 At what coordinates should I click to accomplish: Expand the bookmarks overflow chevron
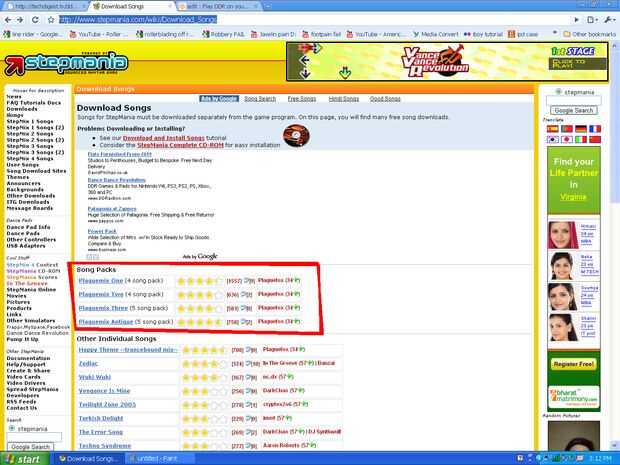click(555, 33)
